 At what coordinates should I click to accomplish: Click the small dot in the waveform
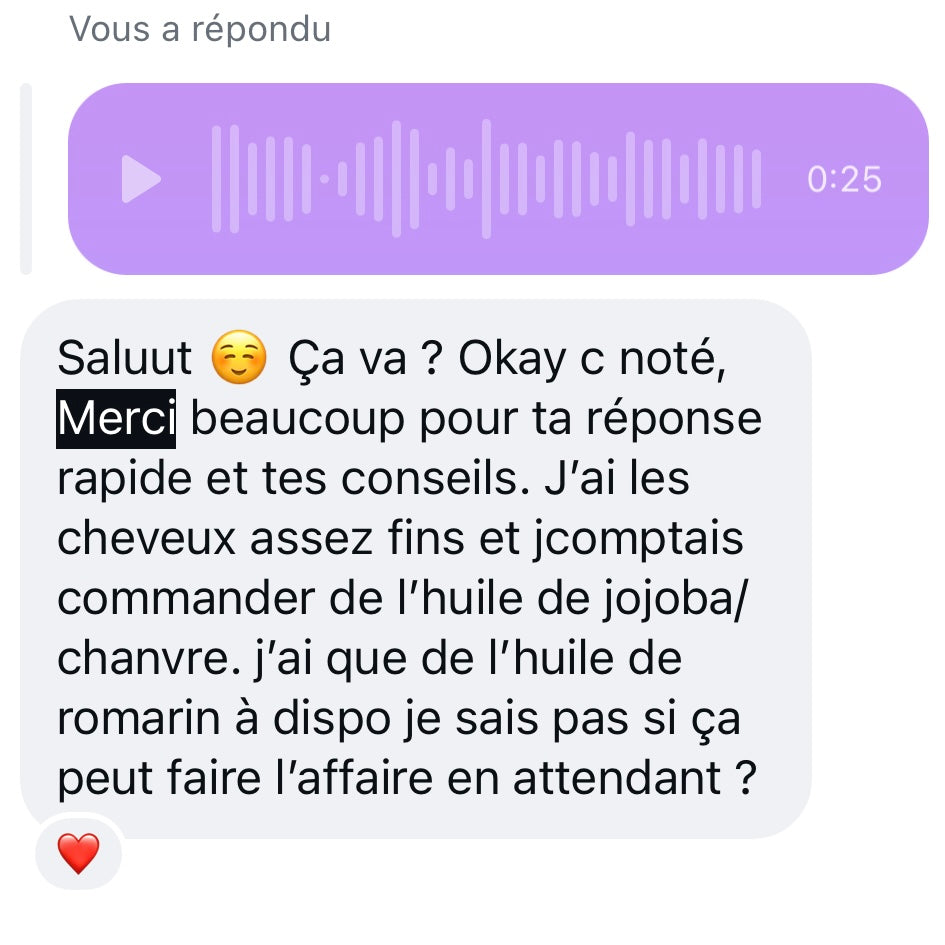tap(324, 179)
